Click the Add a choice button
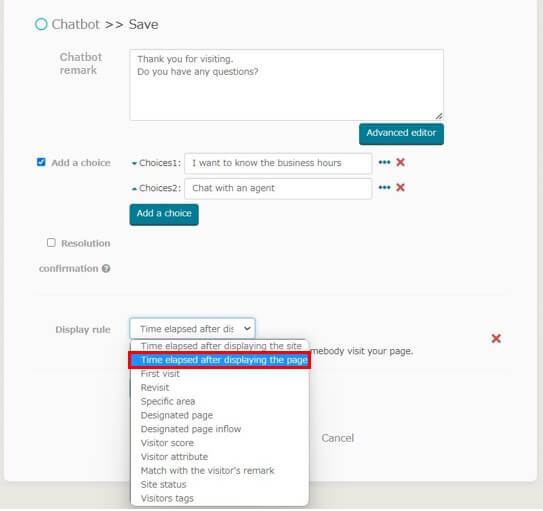Screen dimensions: 543x511 click(164, 214)
